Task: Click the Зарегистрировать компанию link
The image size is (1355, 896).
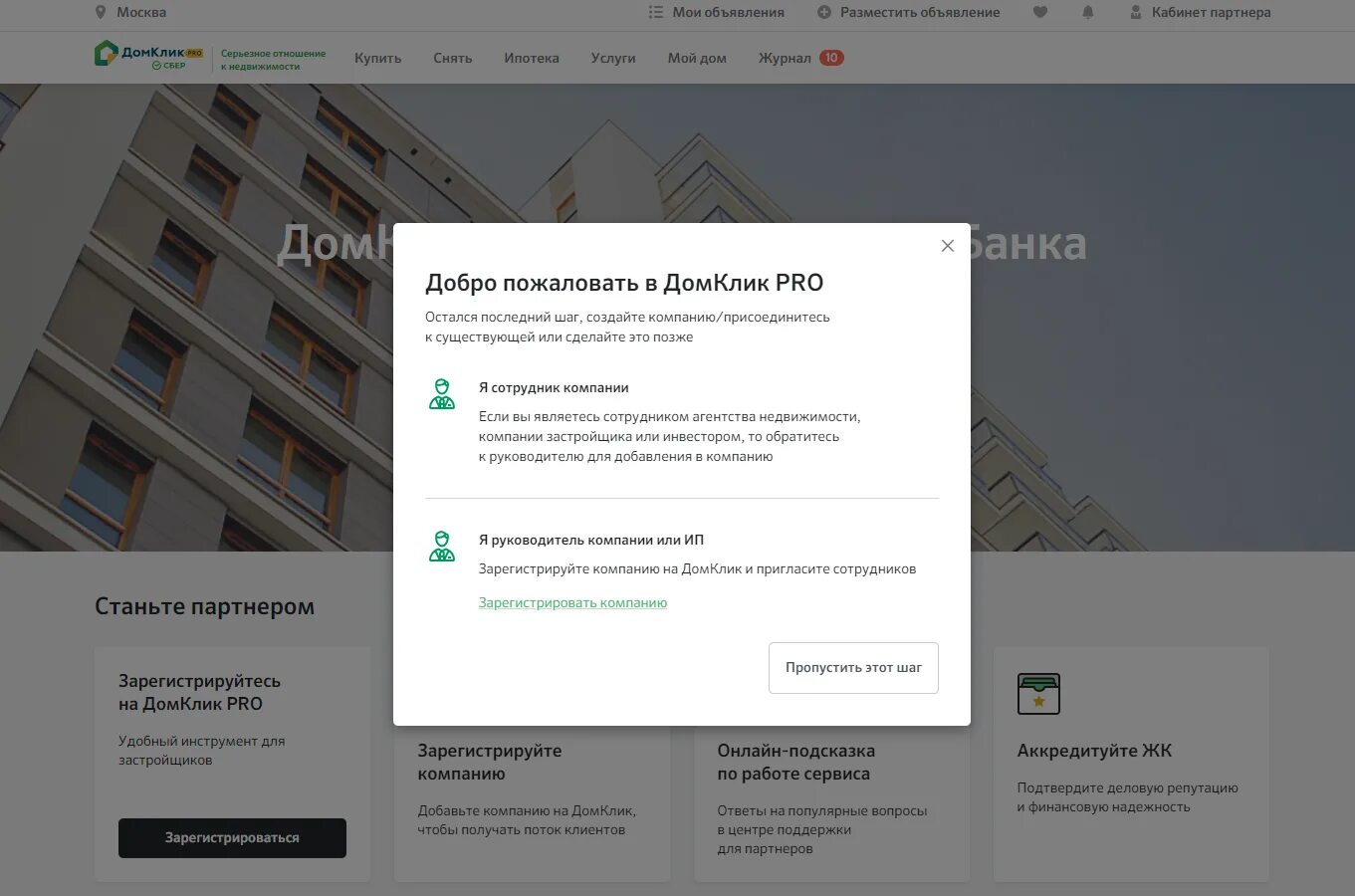Action: [572, 602]
